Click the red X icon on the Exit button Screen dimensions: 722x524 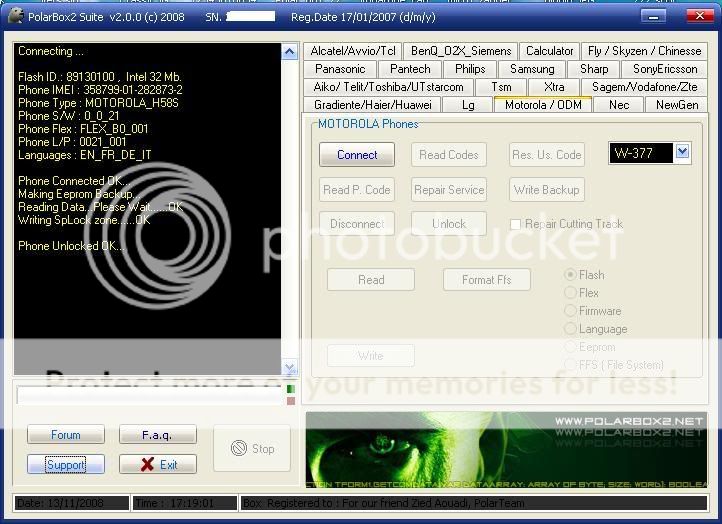(x=147, y=464)
